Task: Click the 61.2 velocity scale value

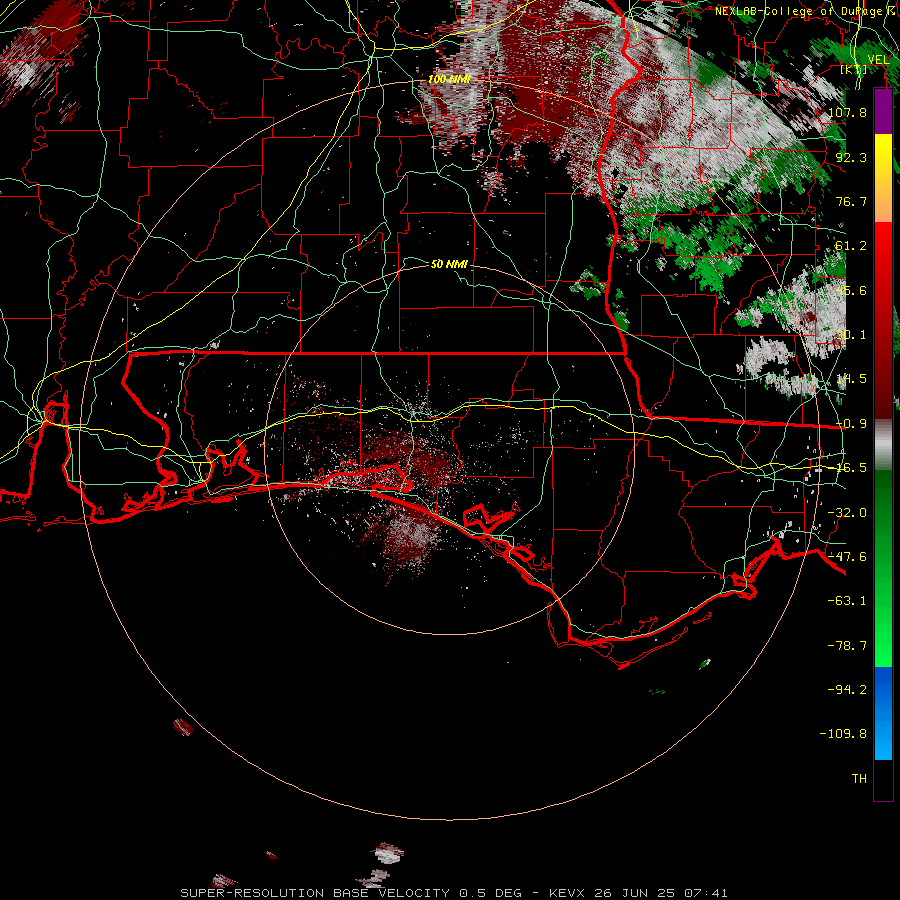Action: (851, 246)
